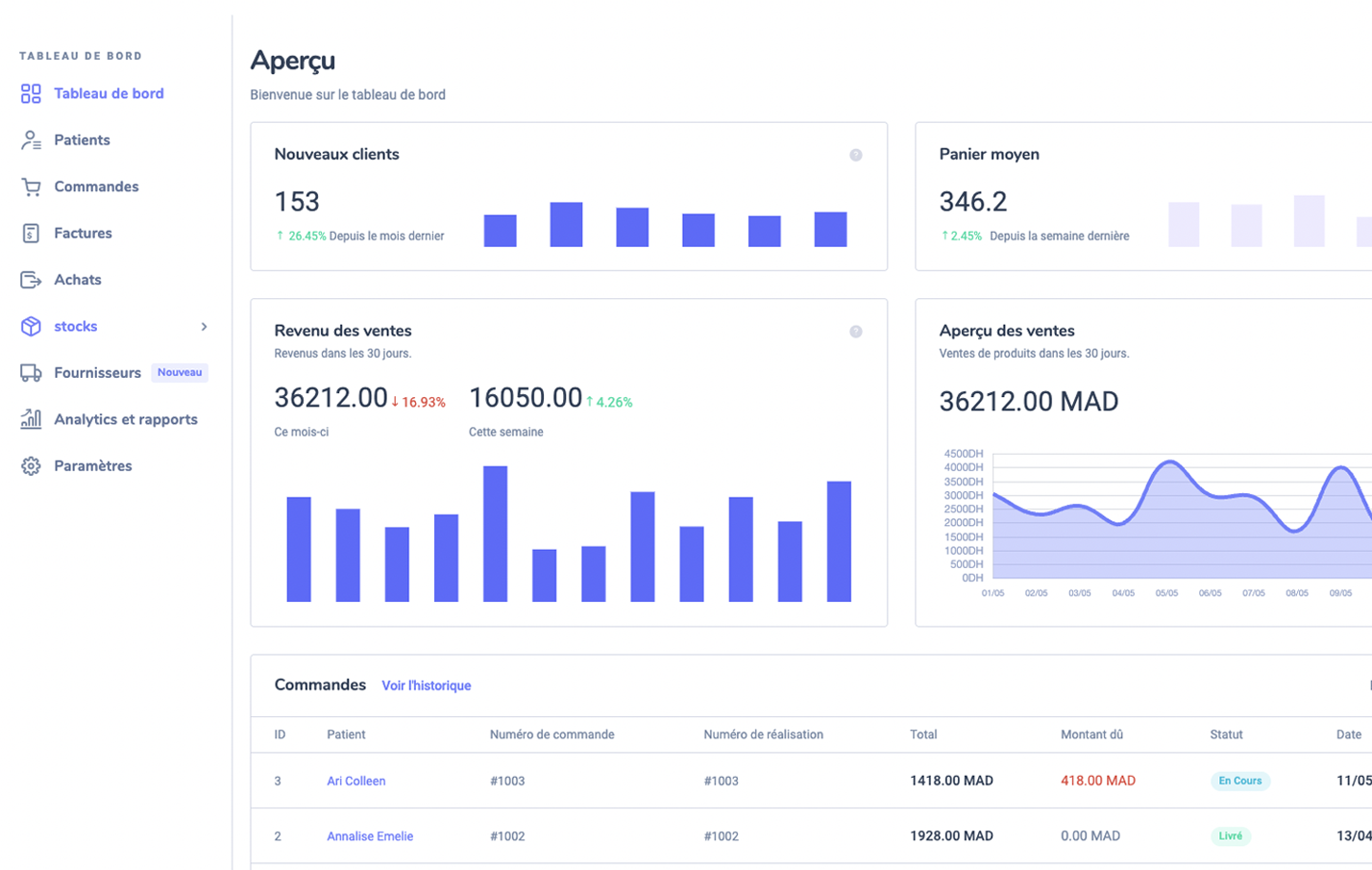Image resolution: width=1372 pixels, height=870 pixels.
Task: Expand the stocks submenu chevron
Action: pos(204,327)
